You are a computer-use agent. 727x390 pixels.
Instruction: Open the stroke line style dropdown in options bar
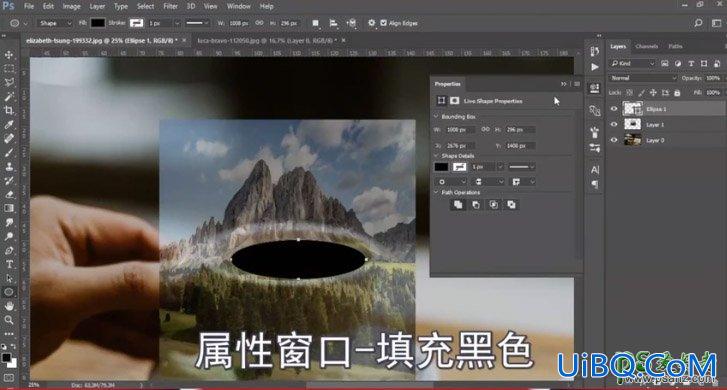point(198,23)
